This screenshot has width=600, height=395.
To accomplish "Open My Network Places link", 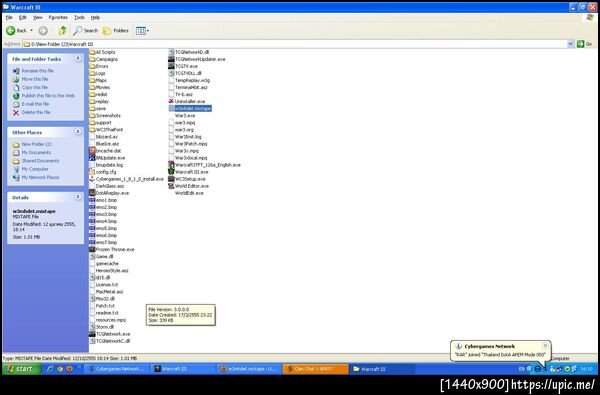I will [x=40, y=178].
